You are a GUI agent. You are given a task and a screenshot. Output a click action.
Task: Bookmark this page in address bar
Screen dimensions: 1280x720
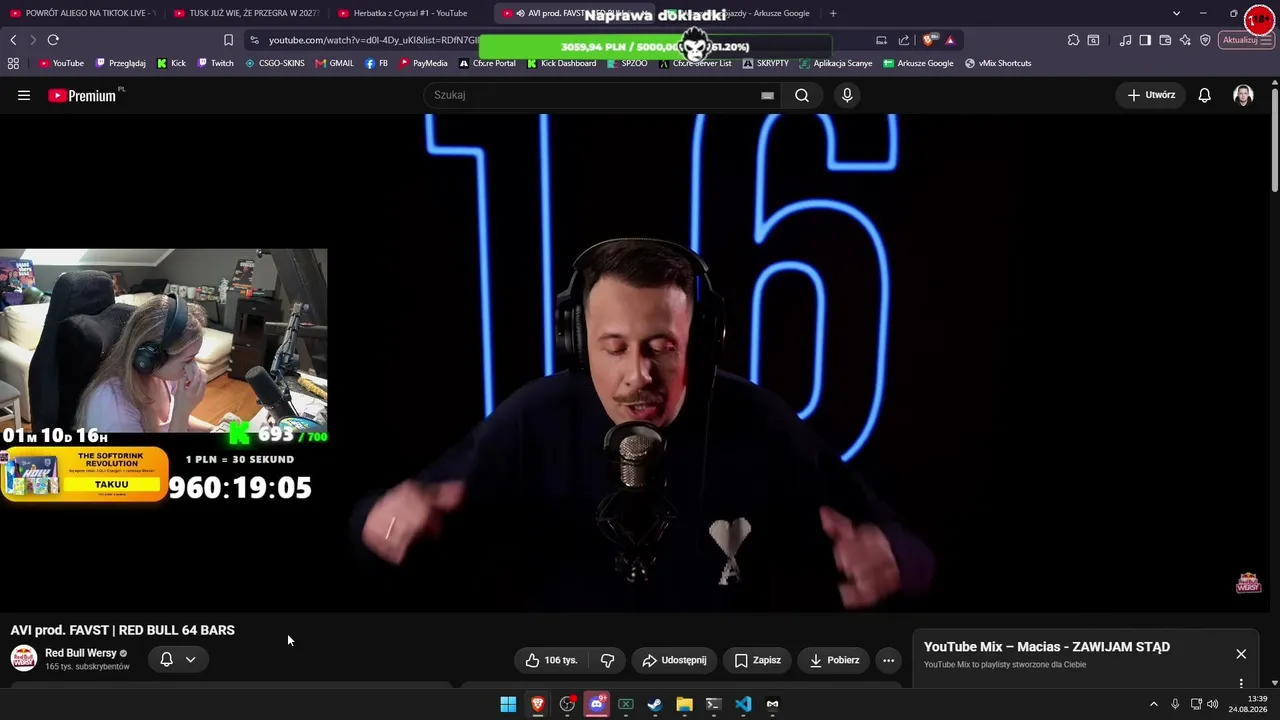(x=228, y=40)
